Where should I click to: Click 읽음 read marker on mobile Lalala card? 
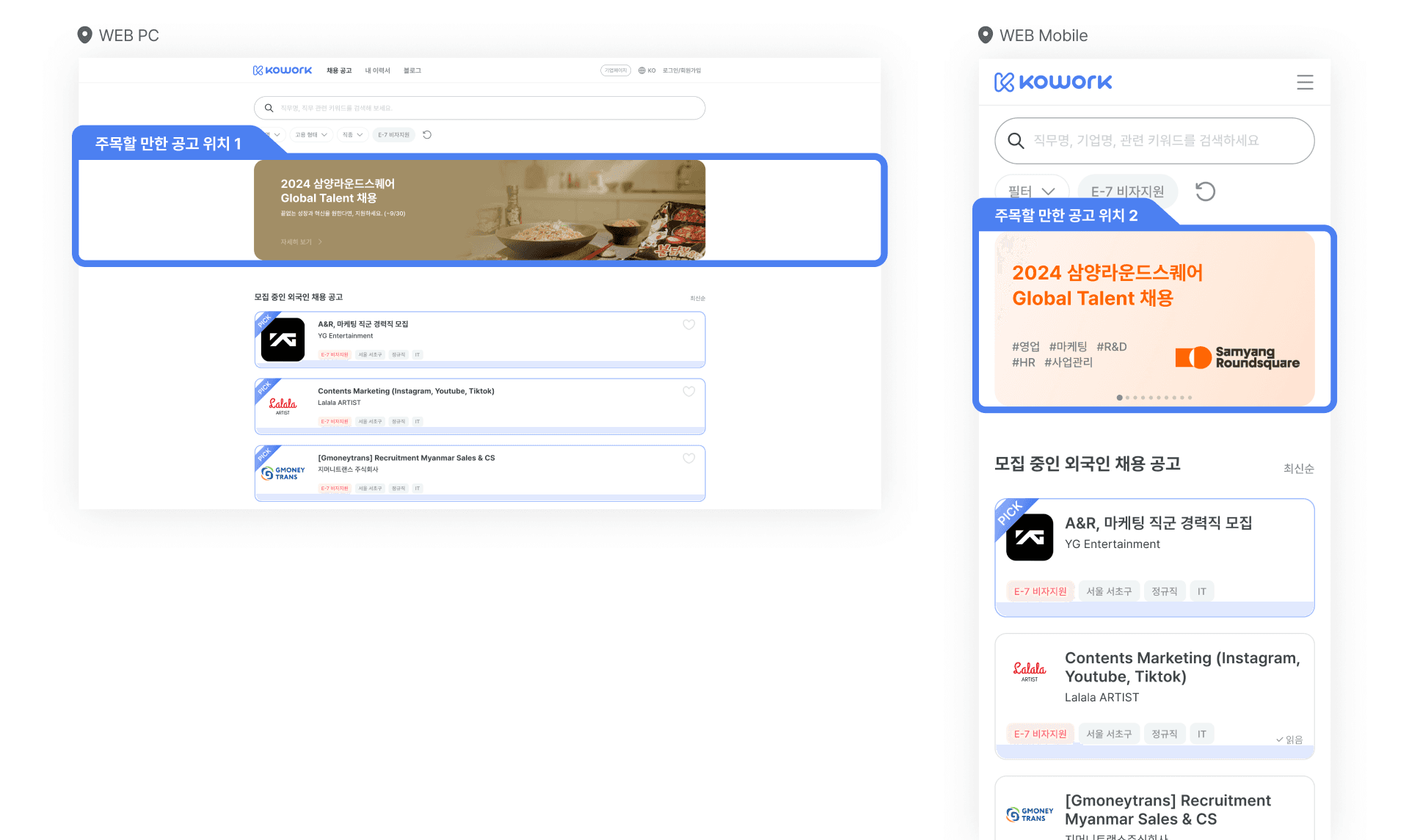point(1289,739)
